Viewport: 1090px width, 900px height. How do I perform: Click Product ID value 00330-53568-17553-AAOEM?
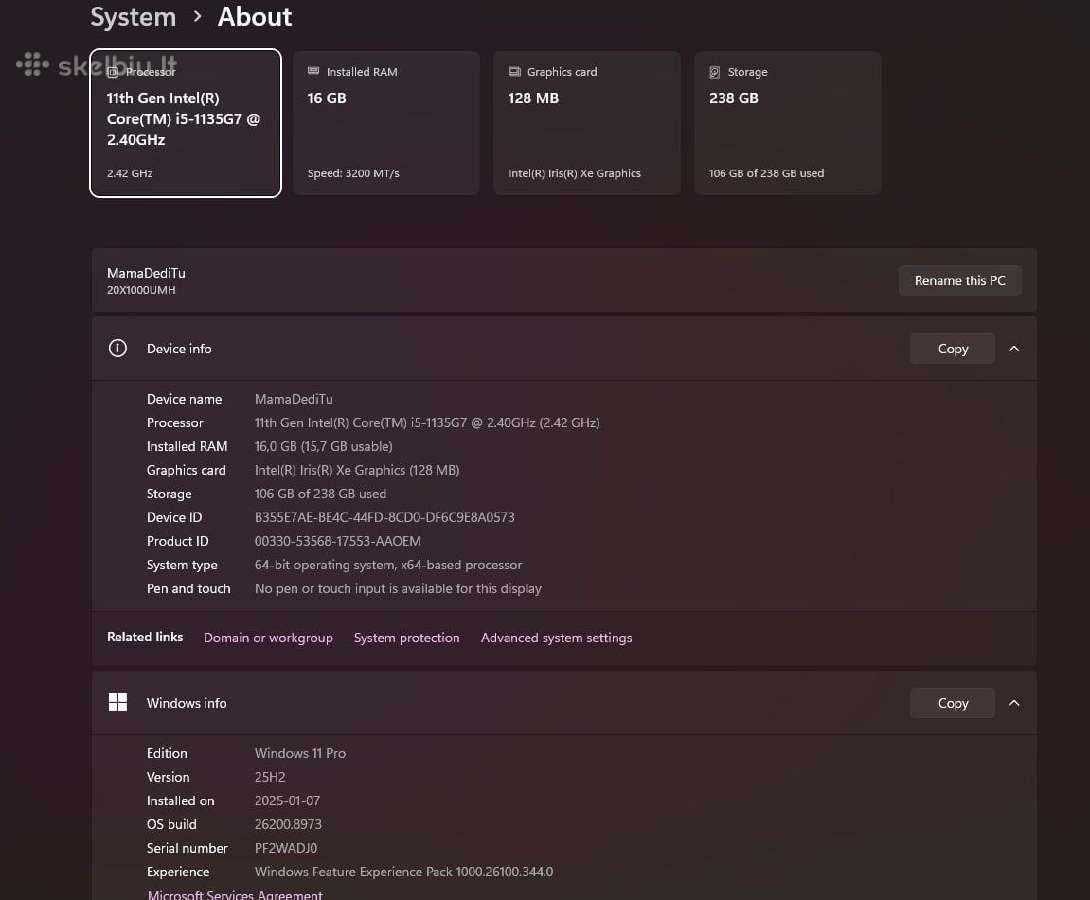[x=337, y=541]
